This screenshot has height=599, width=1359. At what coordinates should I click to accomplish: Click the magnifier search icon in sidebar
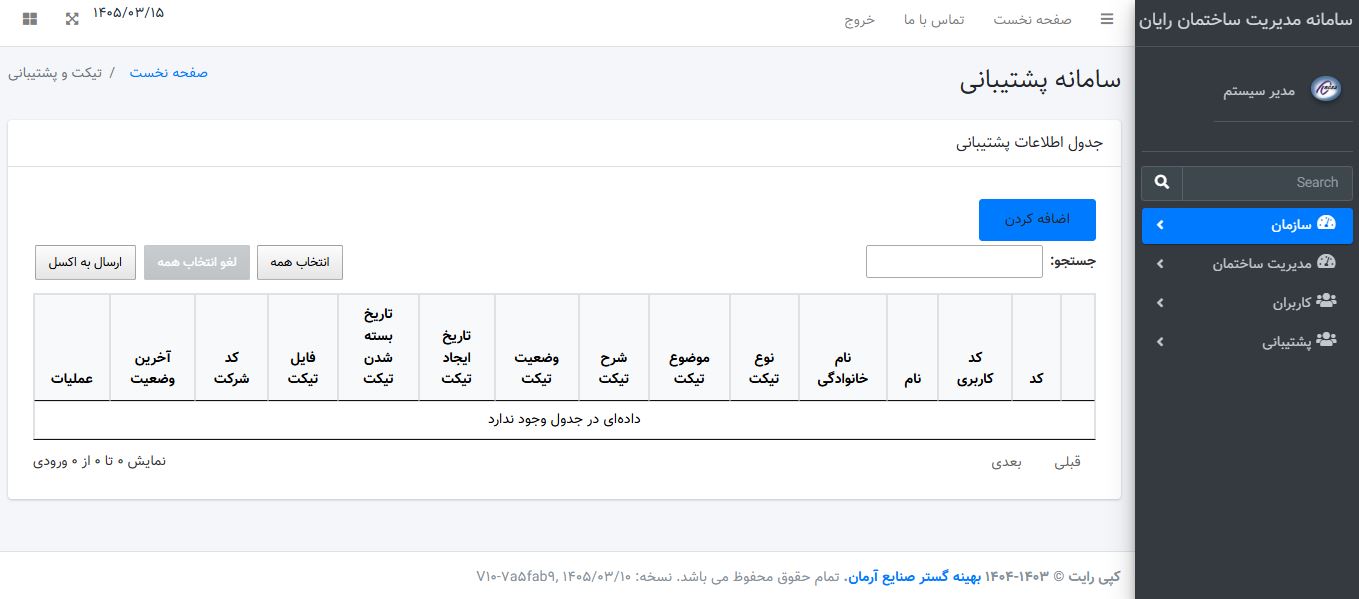1162,182
